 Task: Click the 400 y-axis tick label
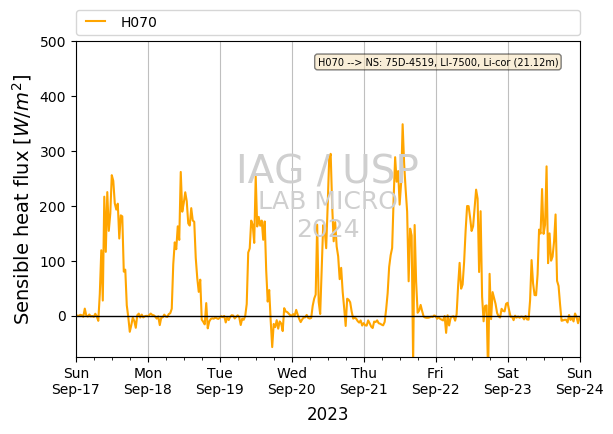pos(53,97)
